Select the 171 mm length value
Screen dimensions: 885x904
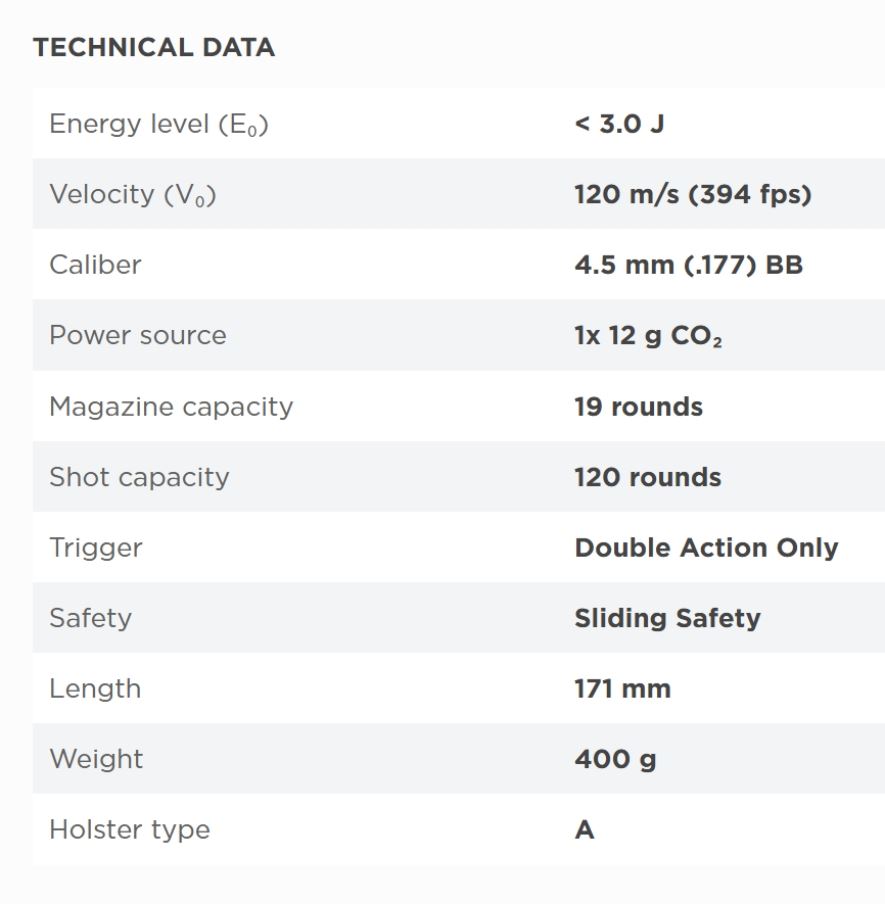pyautogui.click(x=622, y=689)
